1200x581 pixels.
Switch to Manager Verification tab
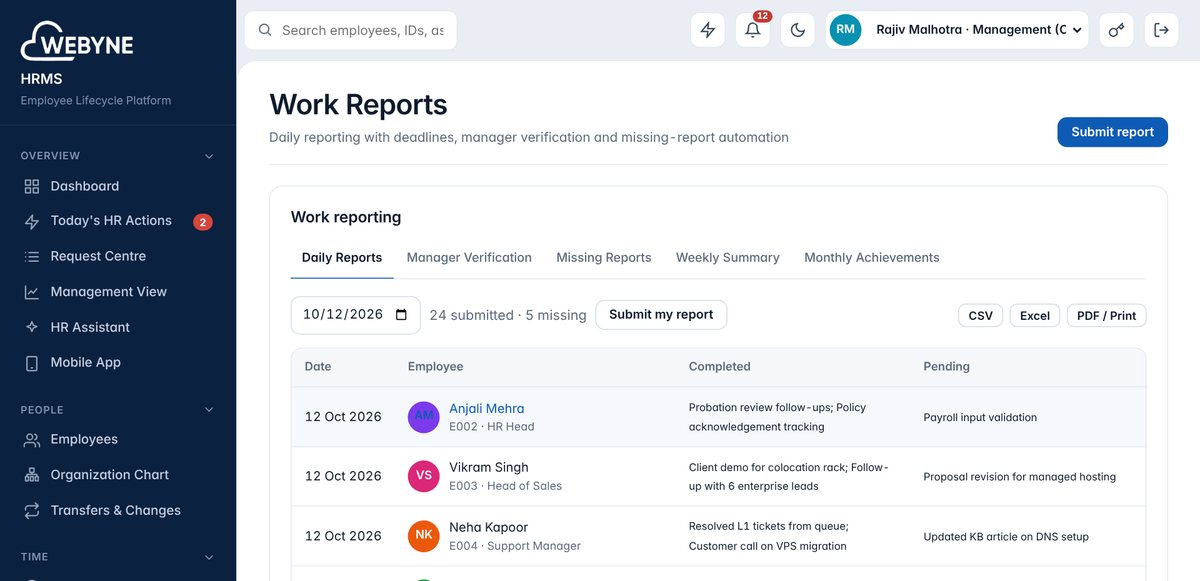469,258
